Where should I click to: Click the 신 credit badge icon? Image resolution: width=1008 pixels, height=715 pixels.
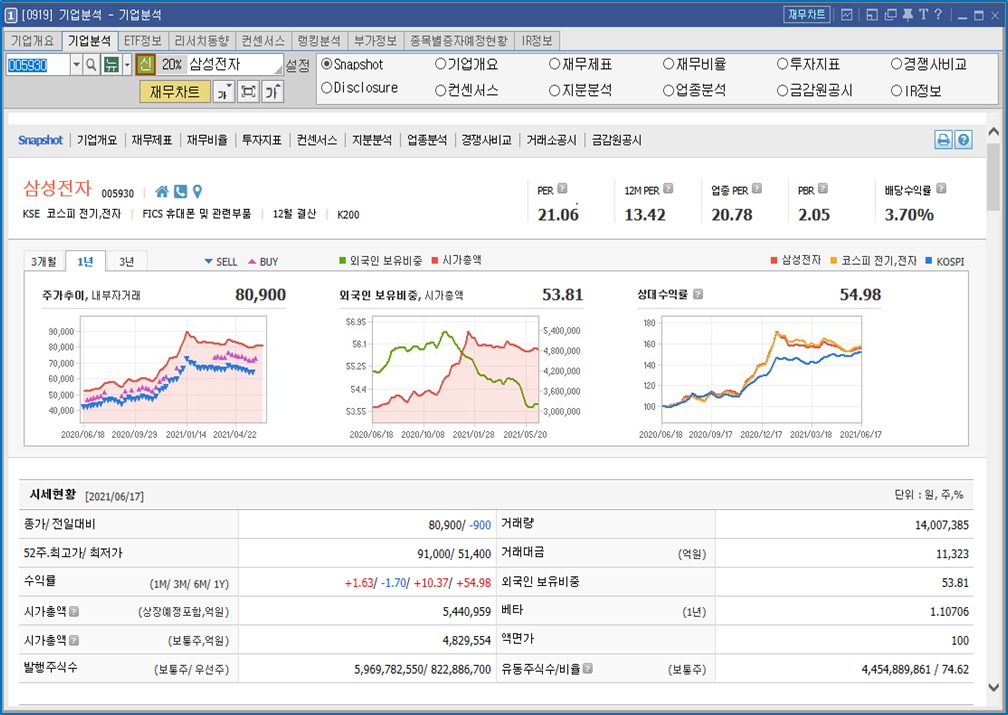point(146,64)
